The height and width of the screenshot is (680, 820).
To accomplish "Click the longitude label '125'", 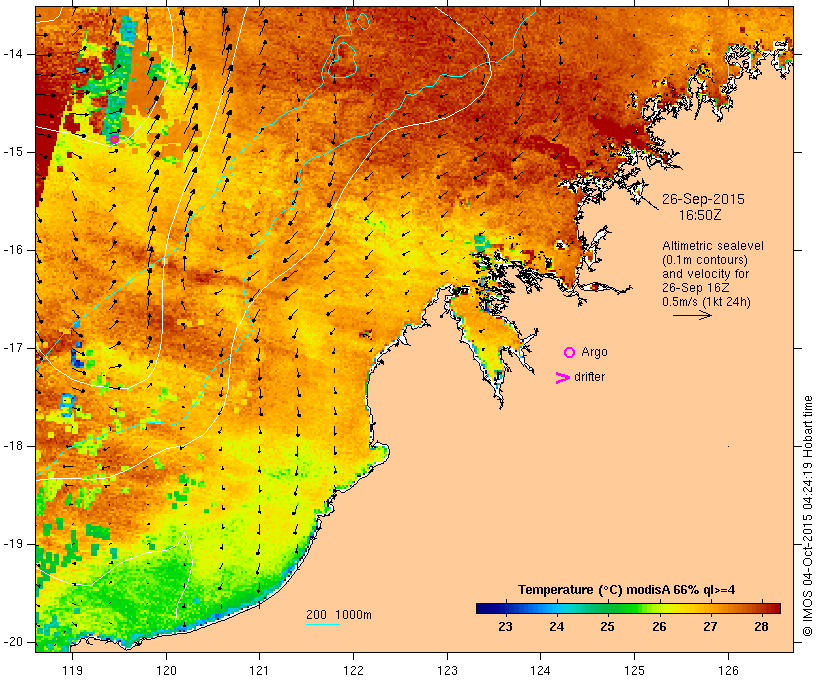I will 635,670.
